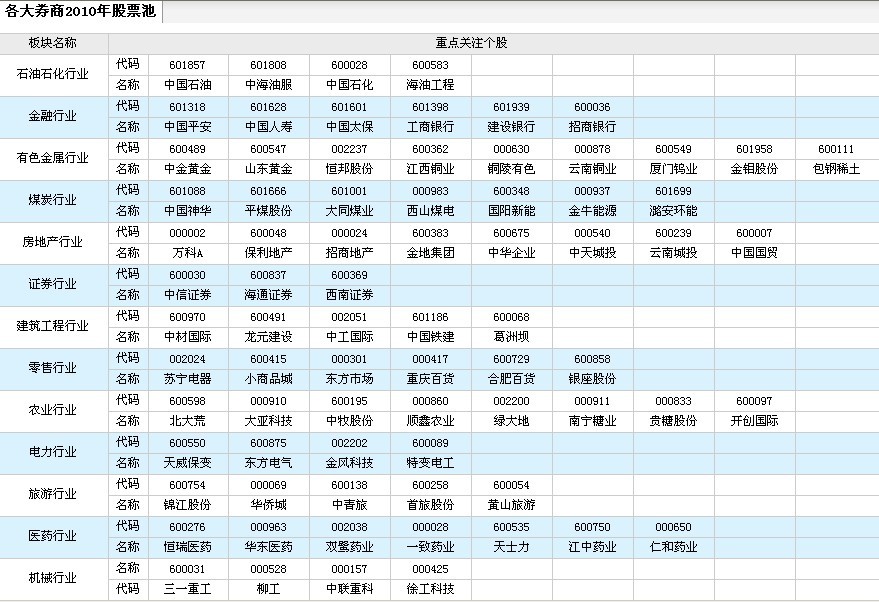
Task: Click stock name 中国神华
Action: 188,211
